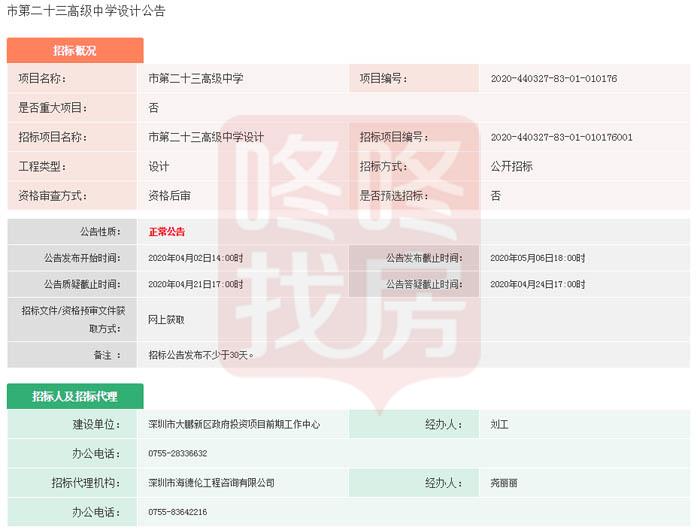
Task: Click the 资格后审 qualification review value
Action: coord(169,195)
